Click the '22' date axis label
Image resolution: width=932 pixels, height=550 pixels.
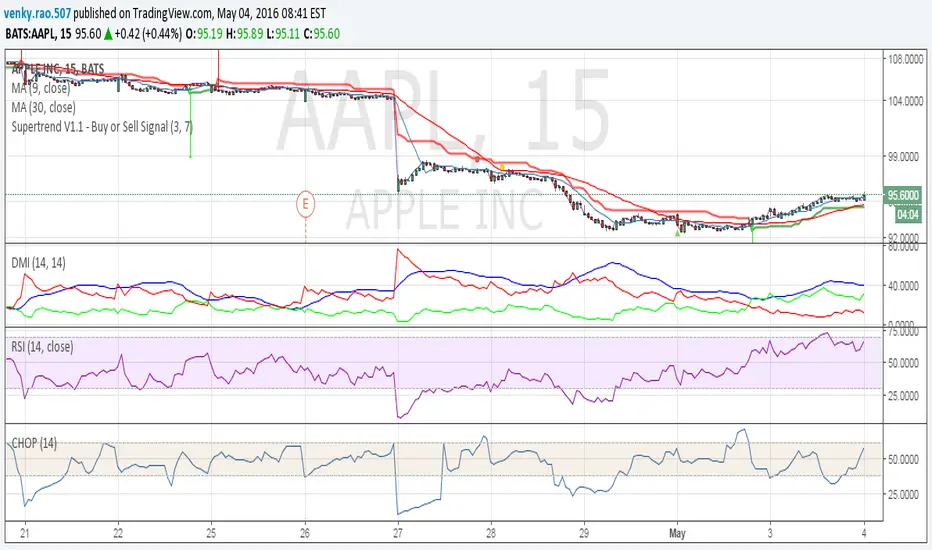click(x=118, y=533)
